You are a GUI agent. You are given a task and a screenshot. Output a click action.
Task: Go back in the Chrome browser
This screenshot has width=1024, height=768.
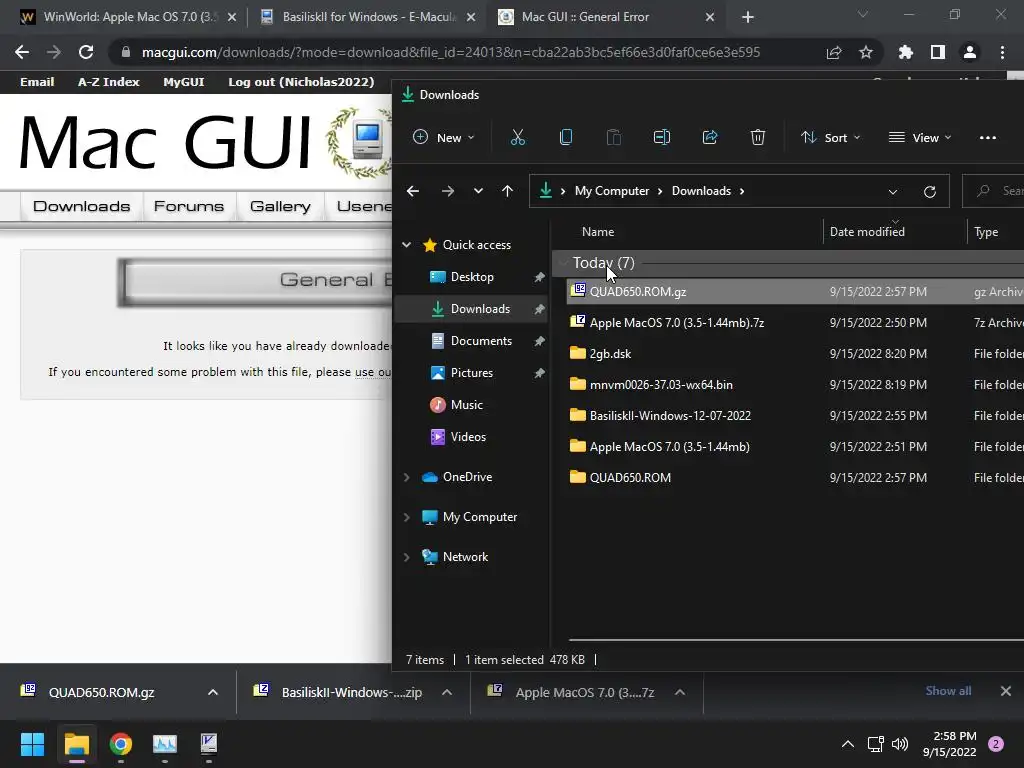pyautogui.click(x=22, y=52)
